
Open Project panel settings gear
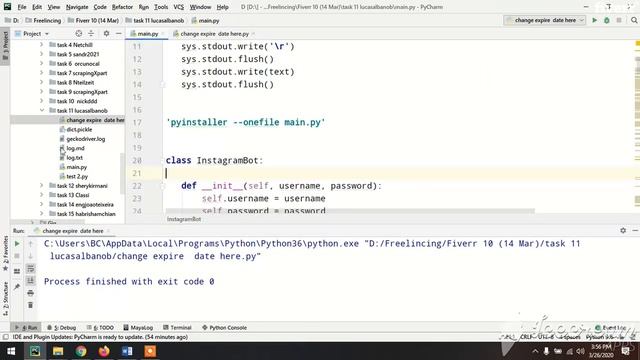tap(106, 33)
